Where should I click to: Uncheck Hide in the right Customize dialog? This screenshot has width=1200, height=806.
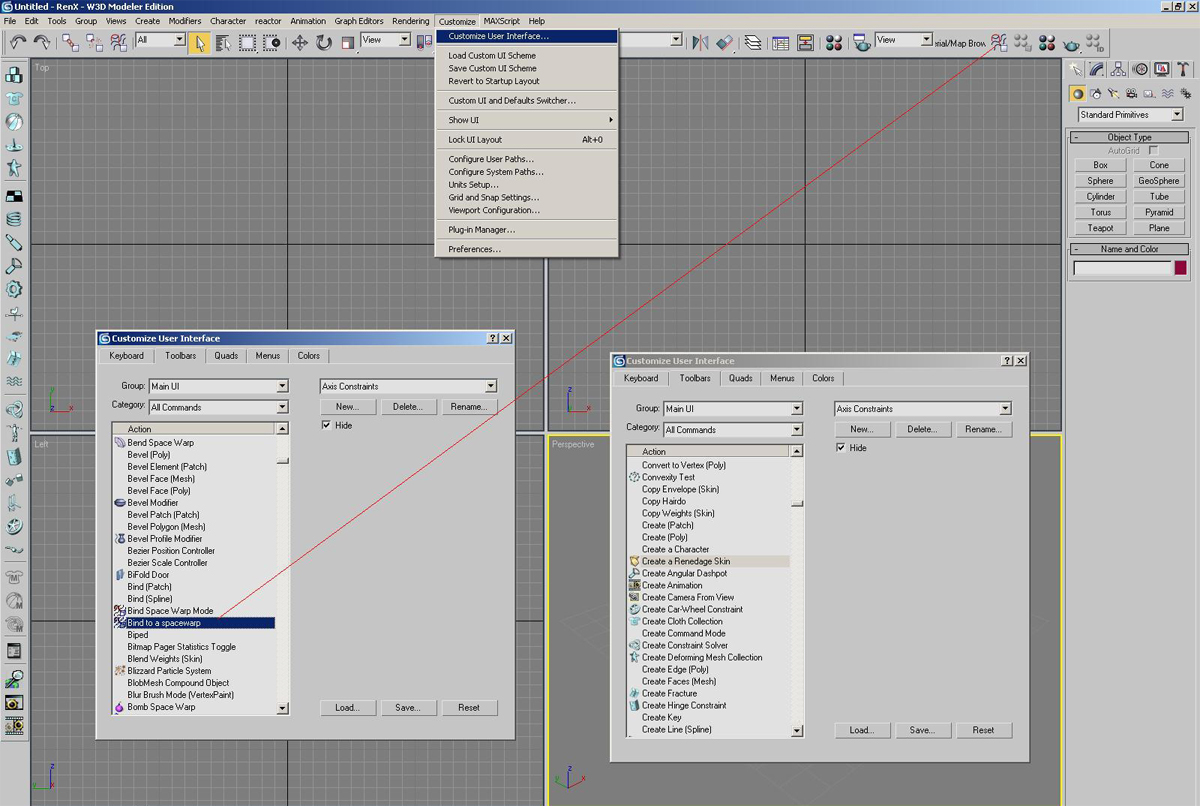coord(841,448)
